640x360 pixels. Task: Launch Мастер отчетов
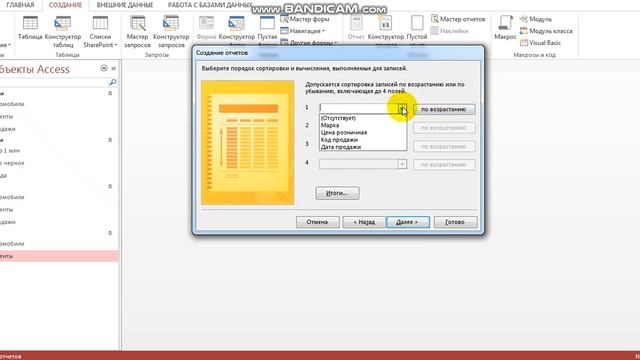(458, 19)
